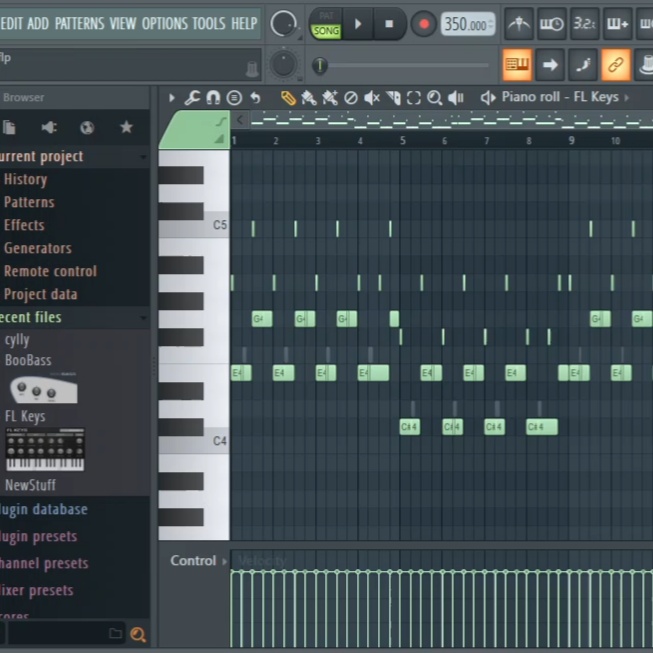
Task: Toggle the orange typing keyboard to piano button
Action: (517, 65)
